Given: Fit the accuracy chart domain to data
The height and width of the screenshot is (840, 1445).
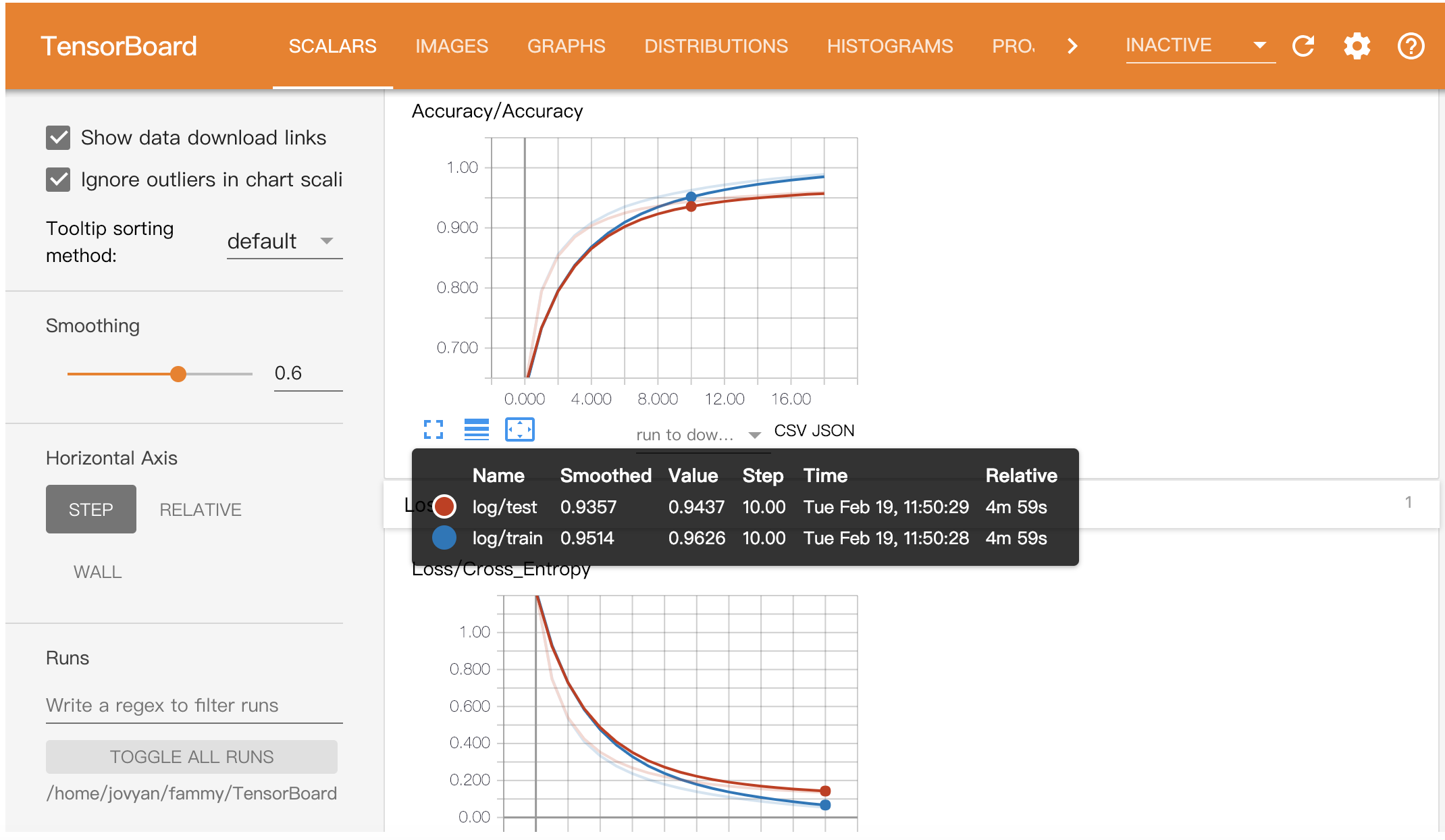Looking at the screenshot, I should 519,429.
